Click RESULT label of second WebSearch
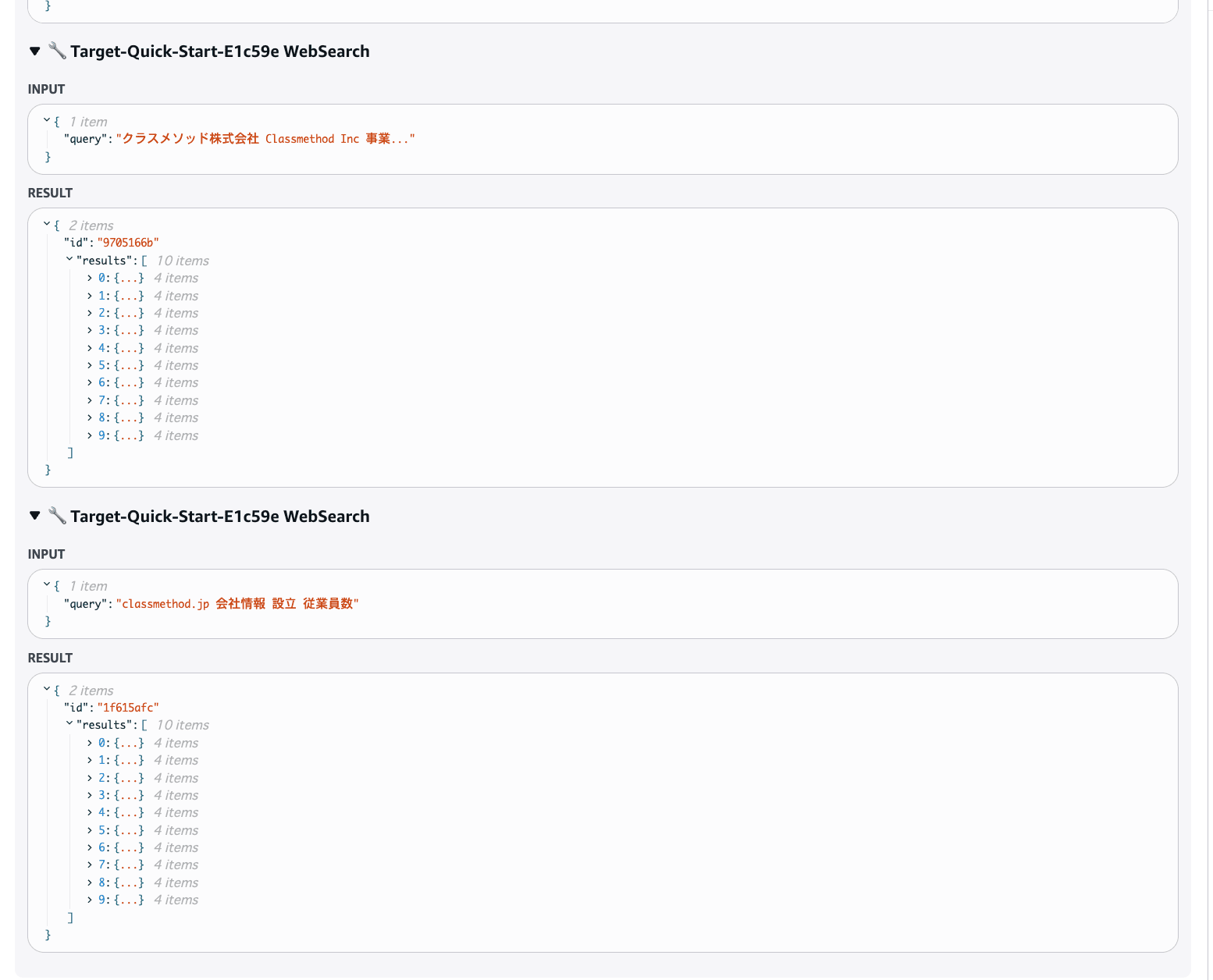 point(50,658)
